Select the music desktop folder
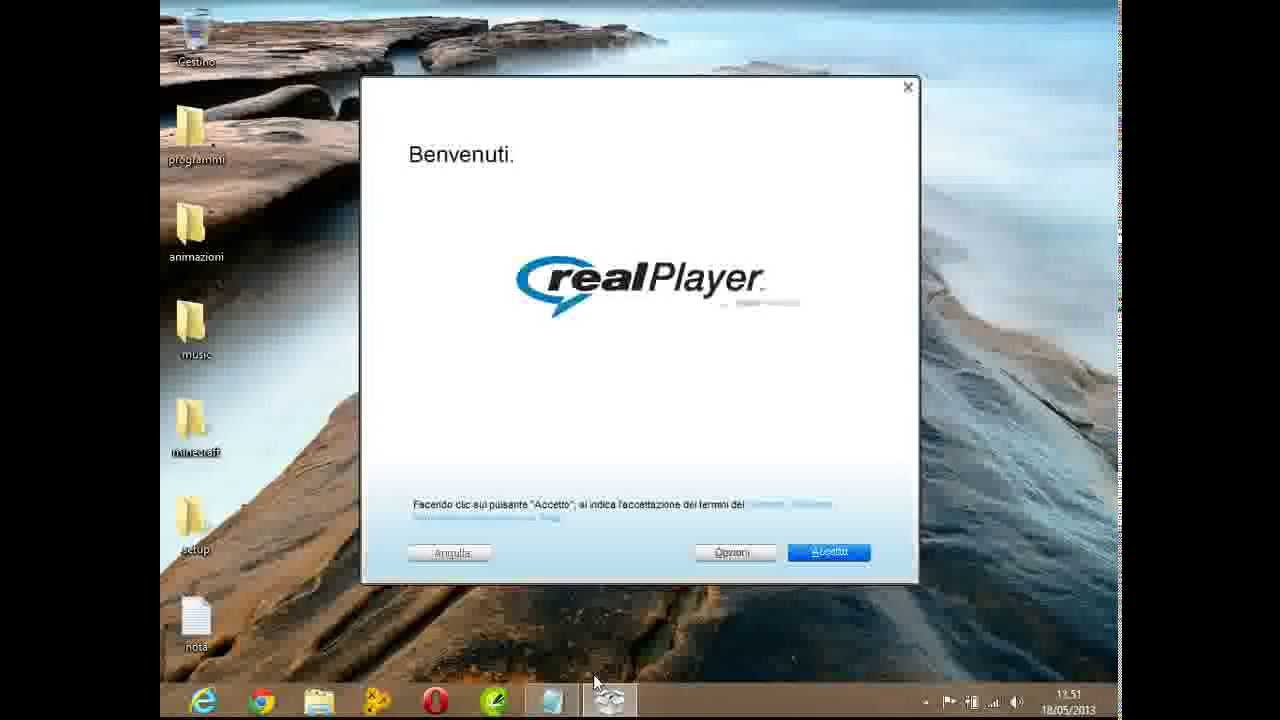Screen dimensions: 1280x720 click(196, 331)
